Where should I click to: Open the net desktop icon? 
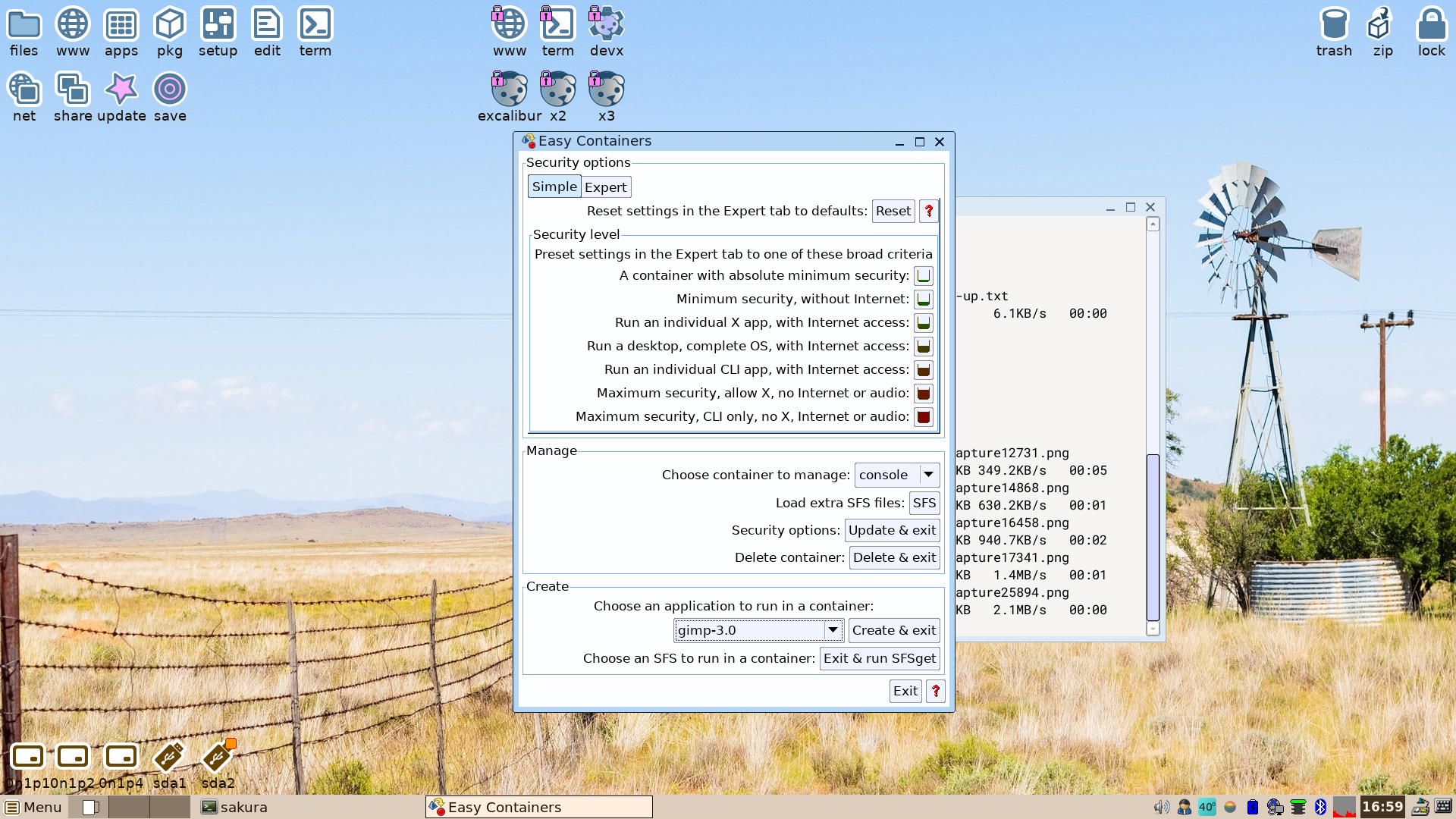coord(24,97)
